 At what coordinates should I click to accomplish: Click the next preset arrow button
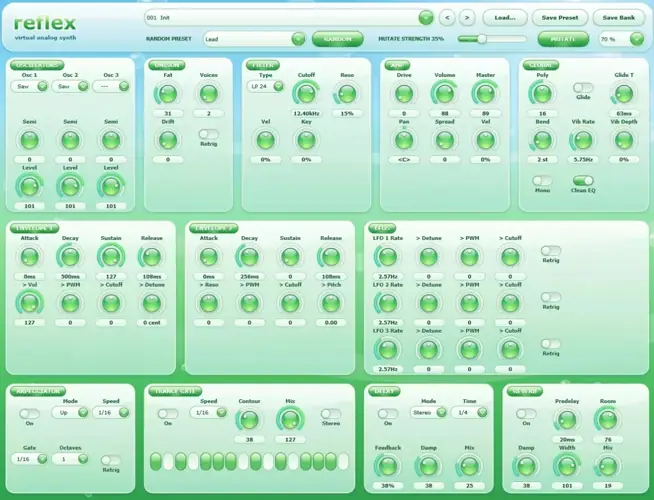467,18
